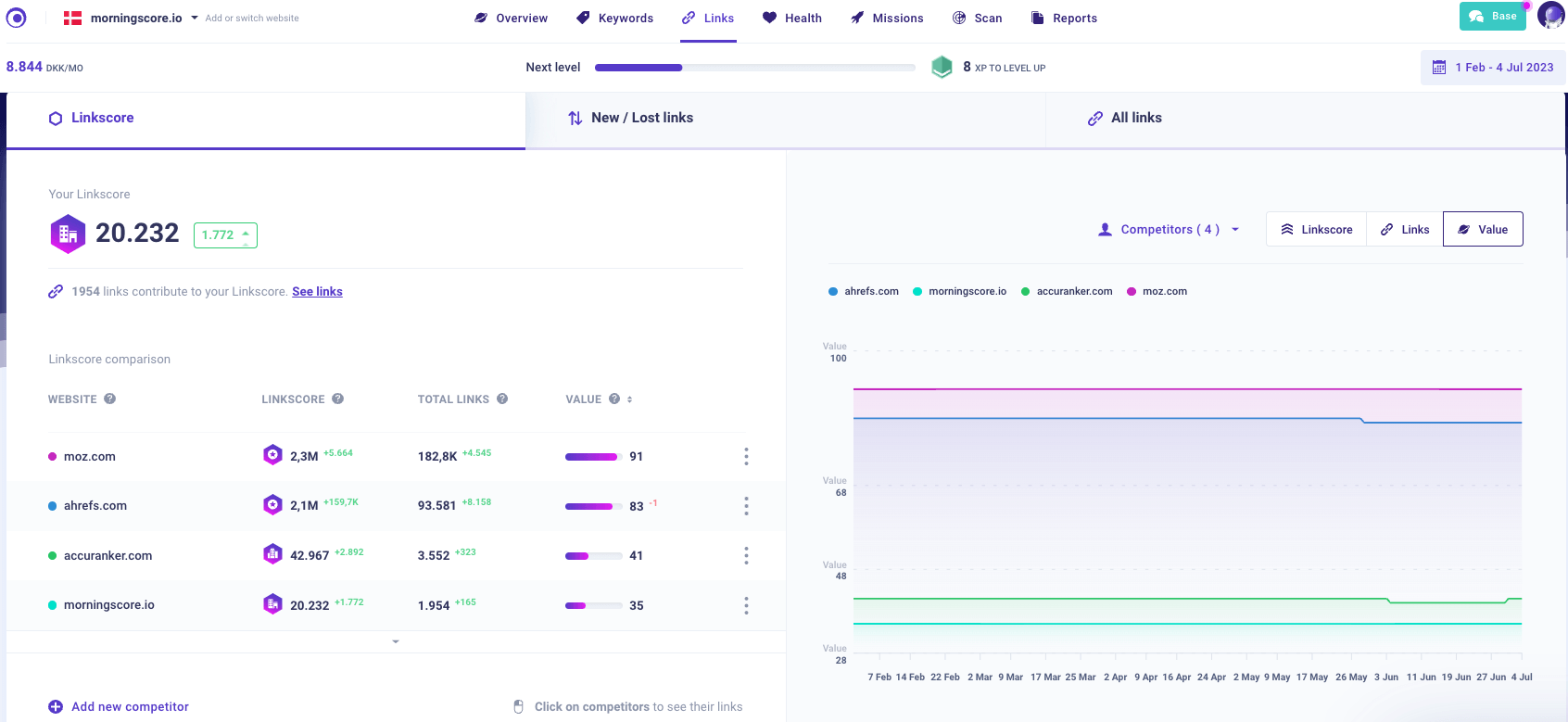Image resolution: width=1568 pixels, height=722 pixels.
Task: Click Add new competitor
Action: pos(119,706)
